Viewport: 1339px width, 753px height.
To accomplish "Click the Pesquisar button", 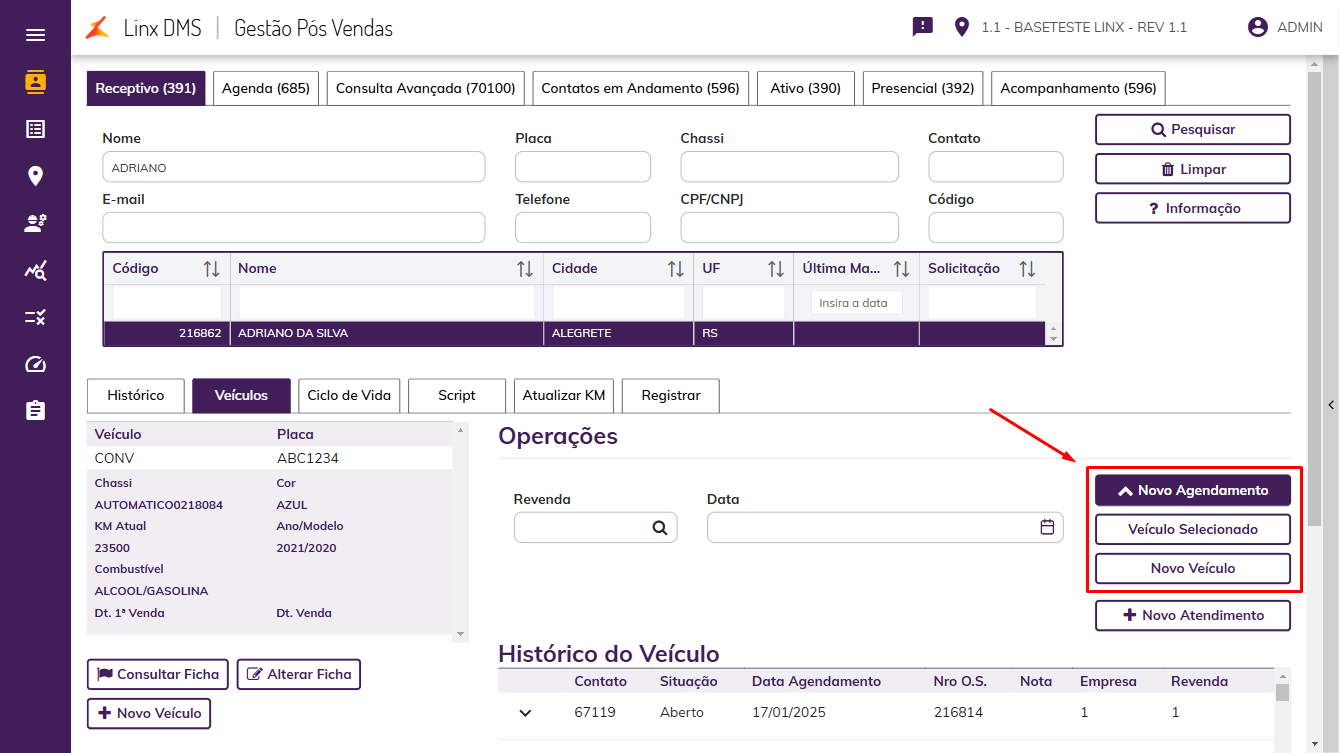I will pyautogui.click(x=1193, y=130).
